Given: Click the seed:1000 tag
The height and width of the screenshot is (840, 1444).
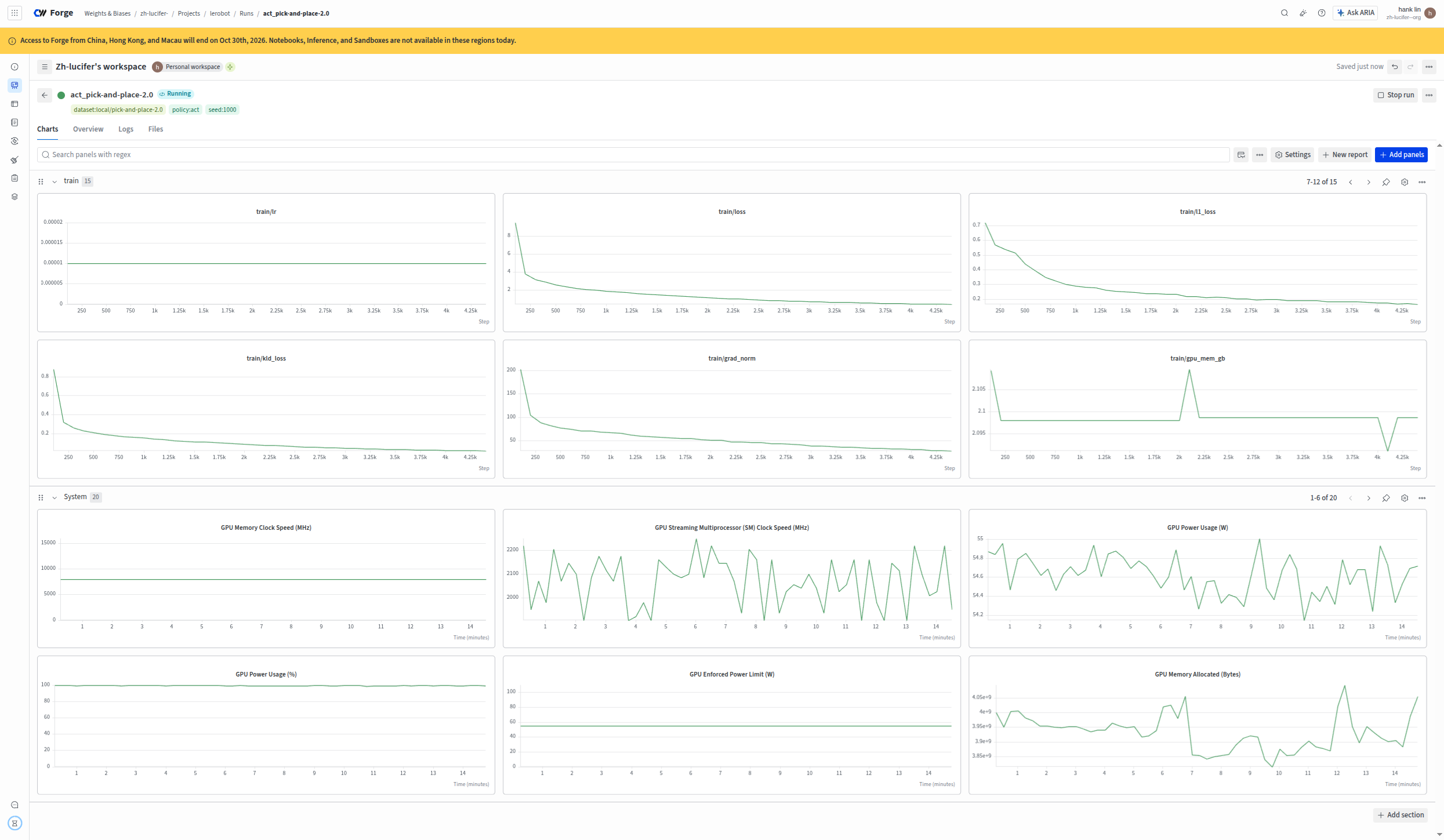Looking at the screenshot, I should (x=222, y=110).
